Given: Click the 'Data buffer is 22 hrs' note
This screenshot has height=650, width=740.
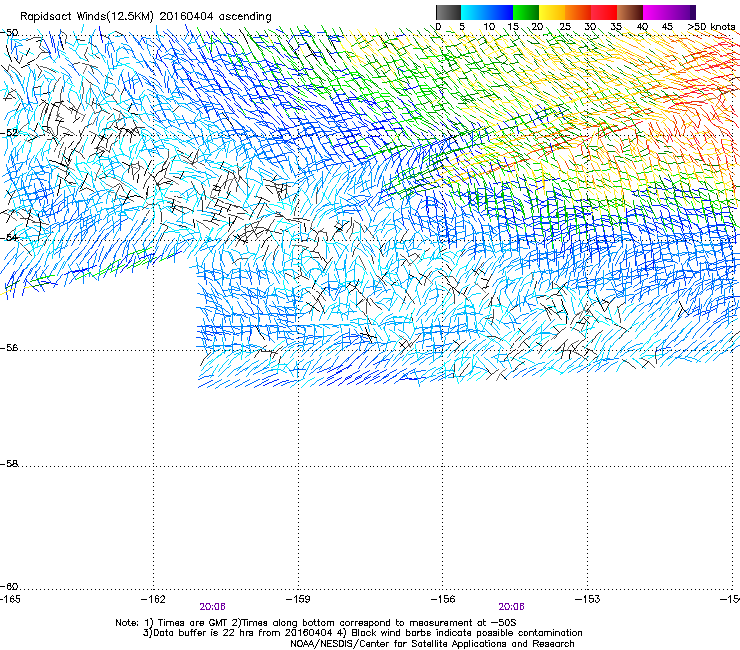Looking at the screenshot, I should pyautogui.click(x=362, y=633).
